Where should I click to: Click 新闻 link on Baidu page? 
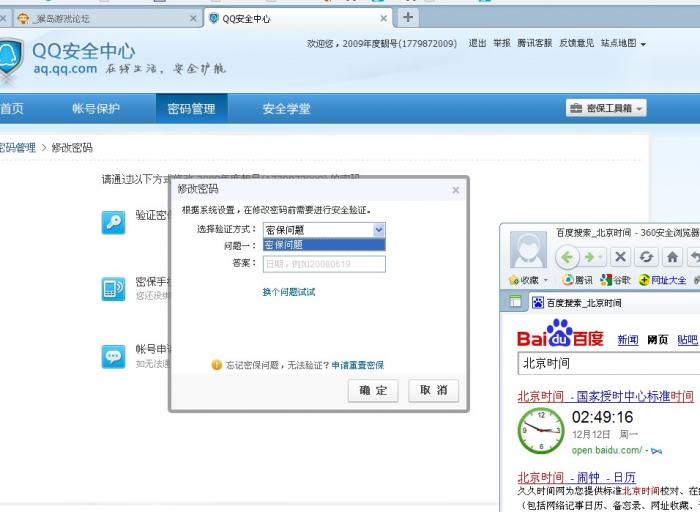(x=628, y=340)
